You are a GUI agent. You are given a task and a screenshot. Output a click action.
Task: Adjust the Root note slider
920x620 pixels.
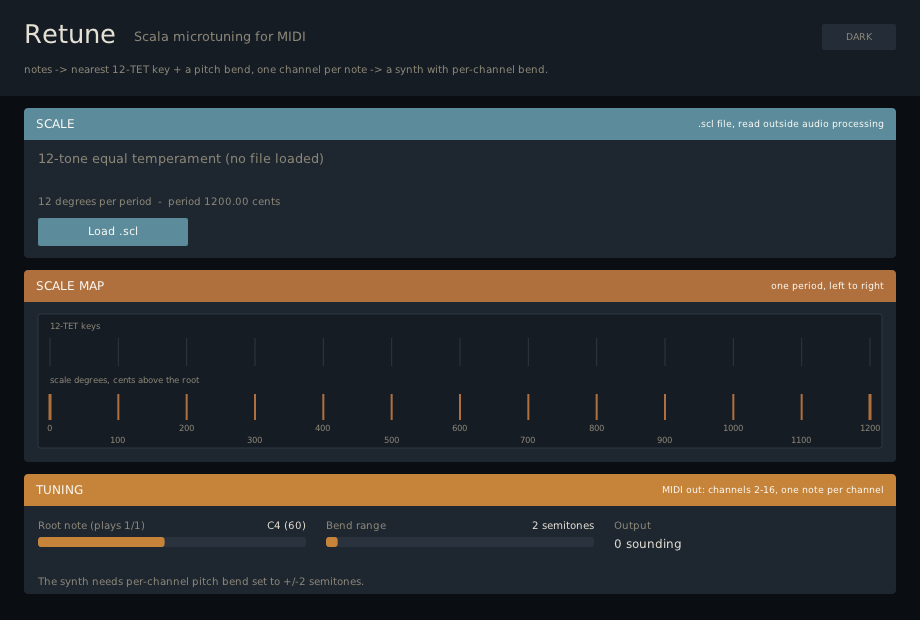(x=172, y=542)
